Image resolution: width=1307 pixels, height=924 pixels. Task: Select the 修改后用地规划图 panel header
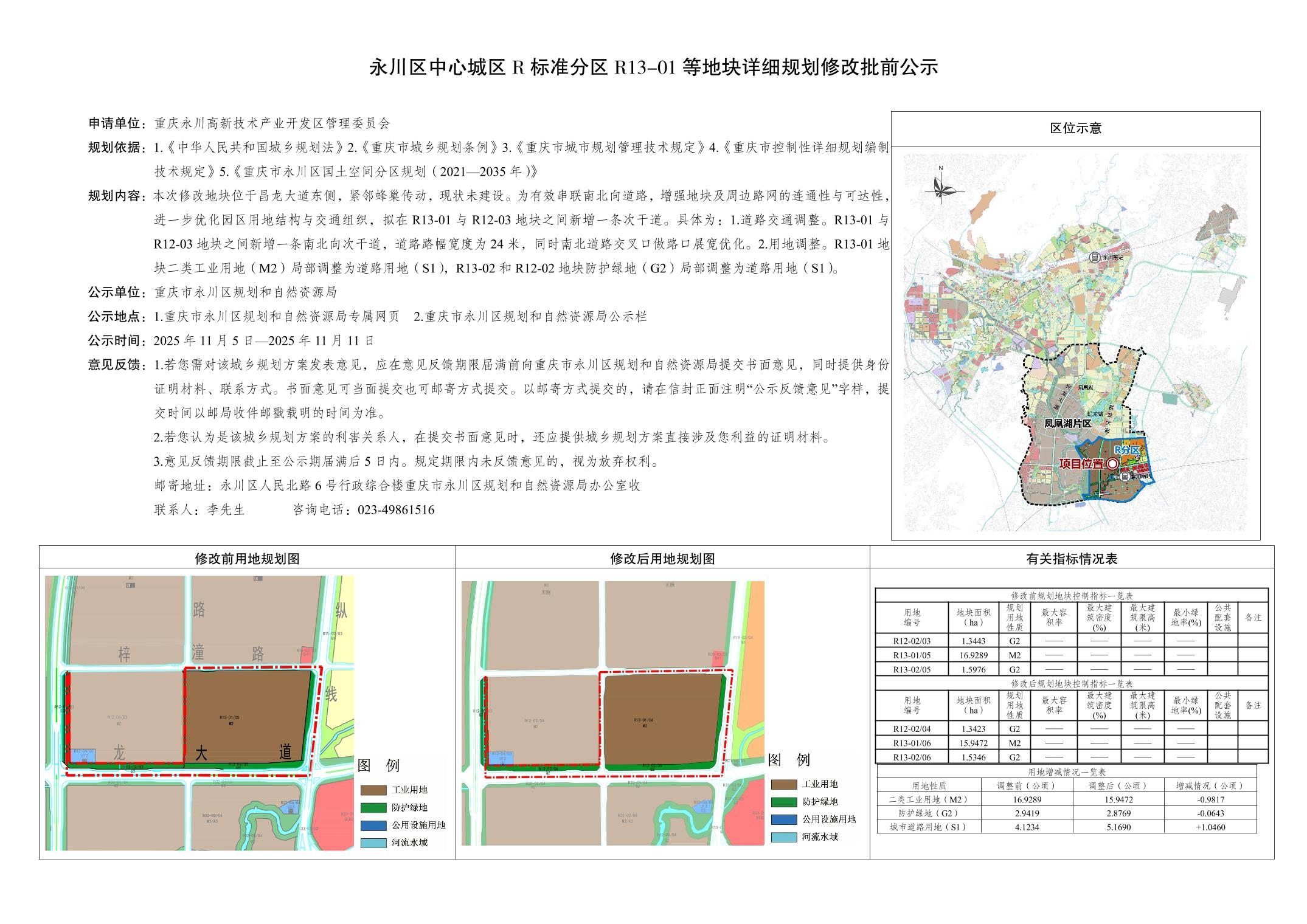[x=662, y=559]
